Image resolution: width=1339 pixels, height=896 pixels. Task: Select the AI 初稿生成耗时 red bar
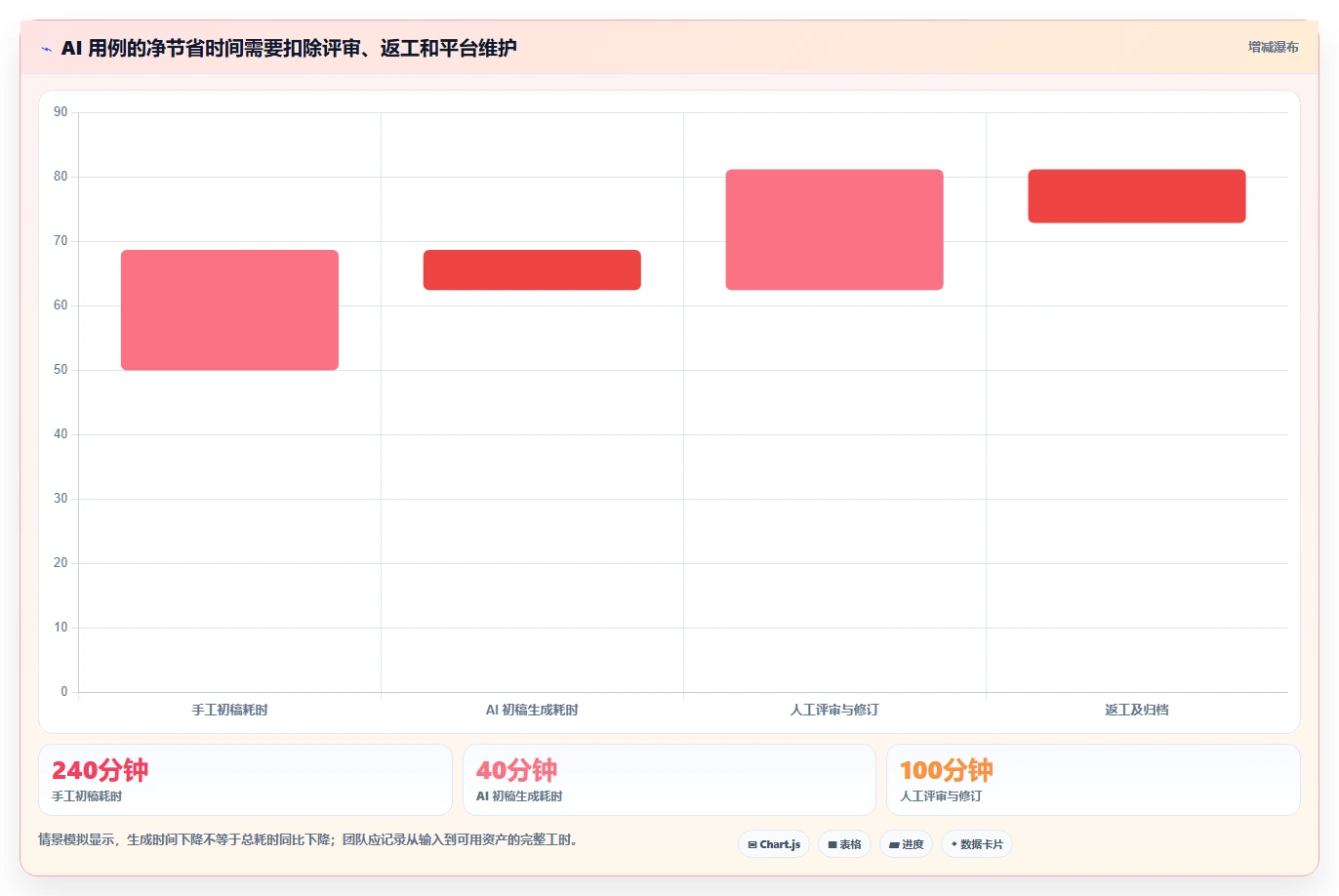532,270
